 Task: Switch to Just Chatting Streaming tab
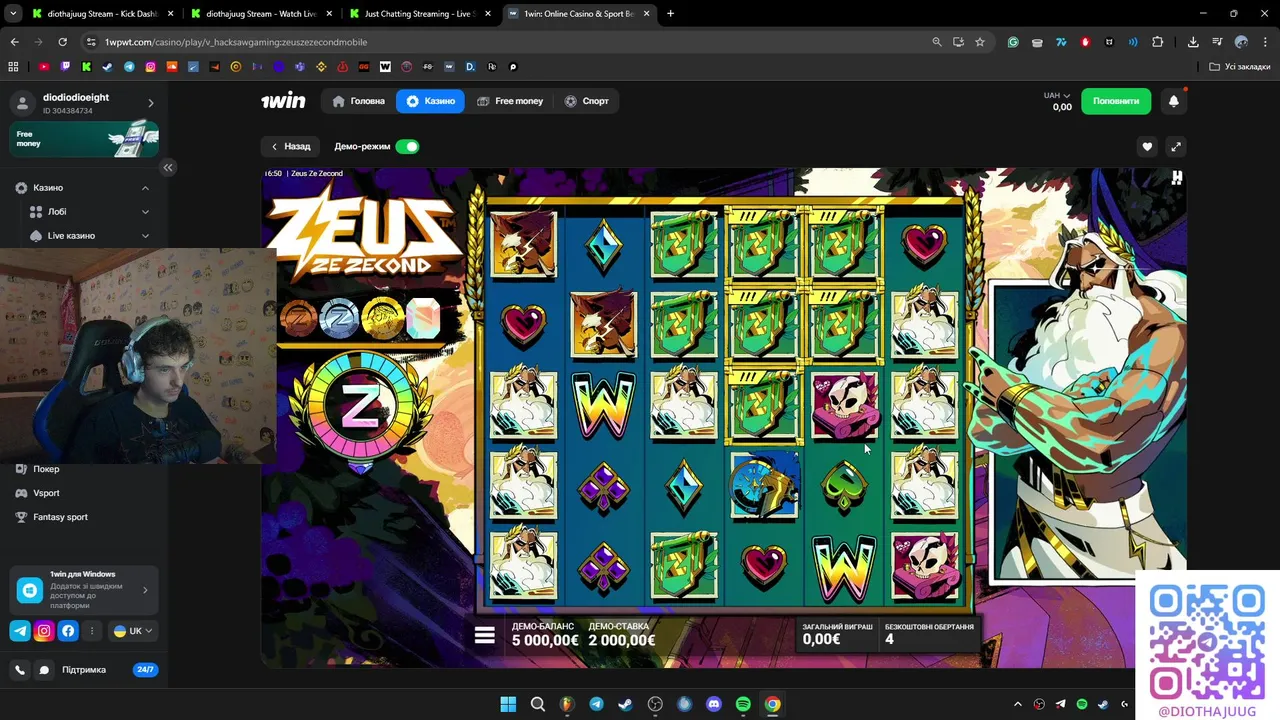click(x=418, y=14)
